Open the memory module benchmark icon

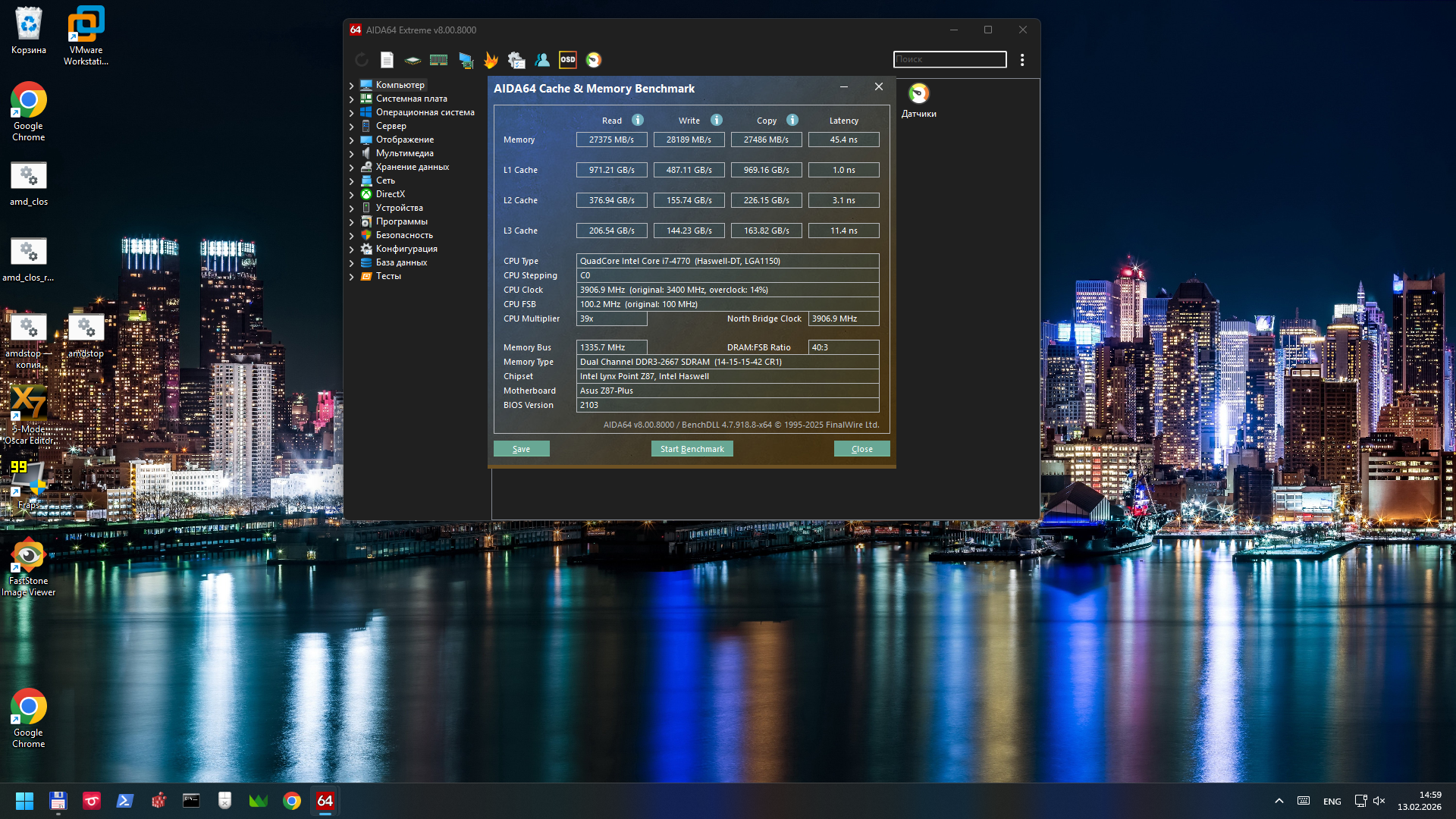click(x=438, y=60)
